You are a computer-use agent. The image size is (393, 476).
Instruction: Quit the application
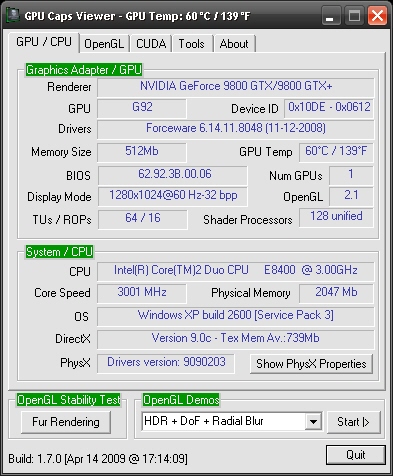pos(356,455)
